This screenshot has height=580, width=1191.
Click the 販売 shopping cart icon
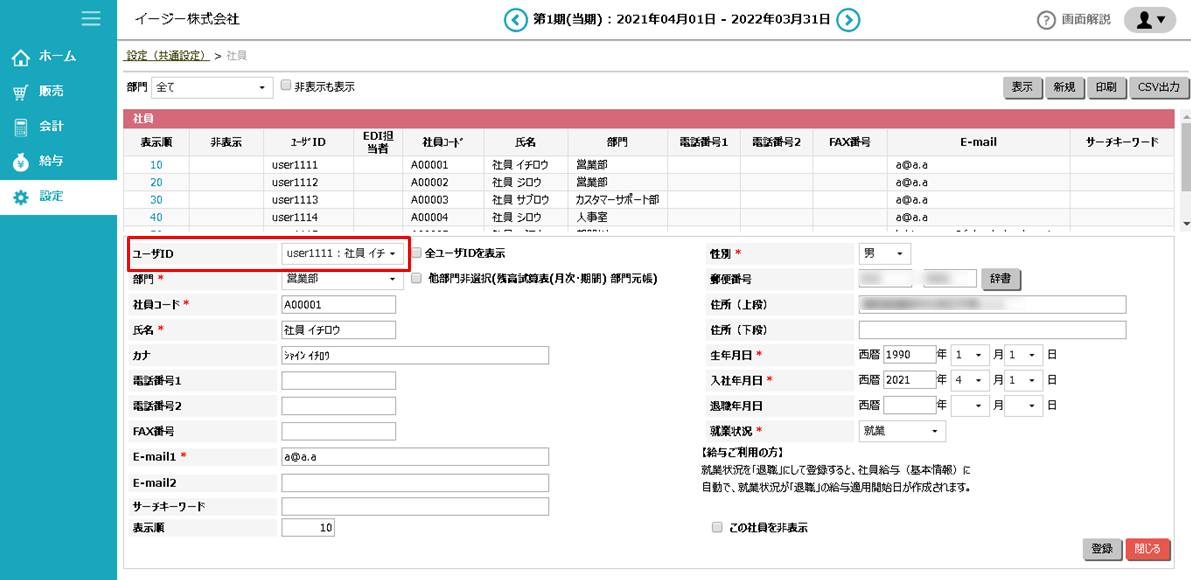pyautogui.click(x=21, y=92)
